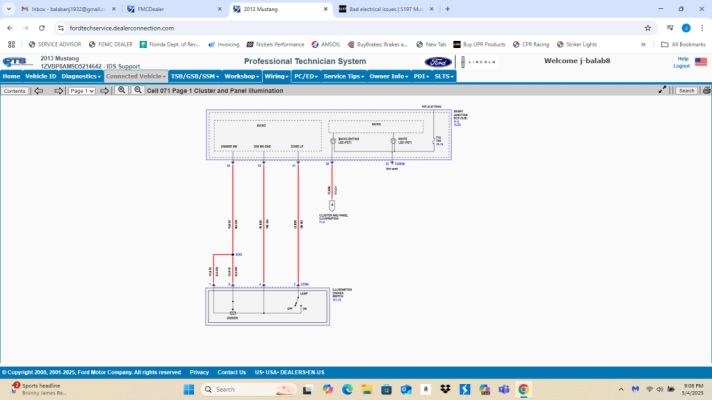This screenshot has height=400, width=712.
Task: Open the Striker Lights bookmark
Action: pos(577,44)
